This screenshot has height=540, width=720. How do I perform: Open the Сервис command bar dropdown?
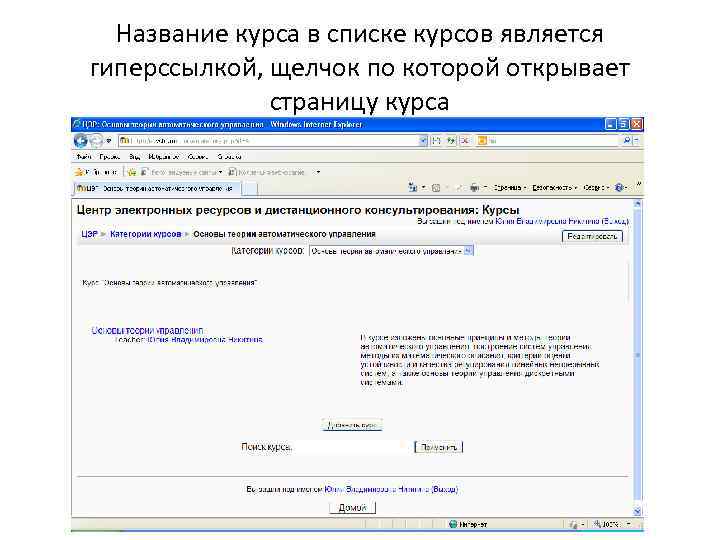(596, 187)
